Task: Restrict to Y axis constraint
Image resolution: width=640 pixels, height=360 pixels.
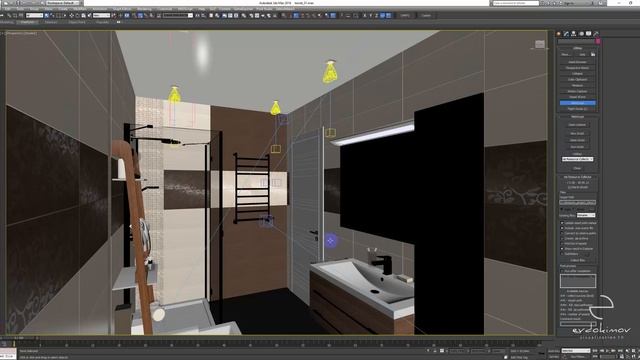Action: (x=370, y=16)
